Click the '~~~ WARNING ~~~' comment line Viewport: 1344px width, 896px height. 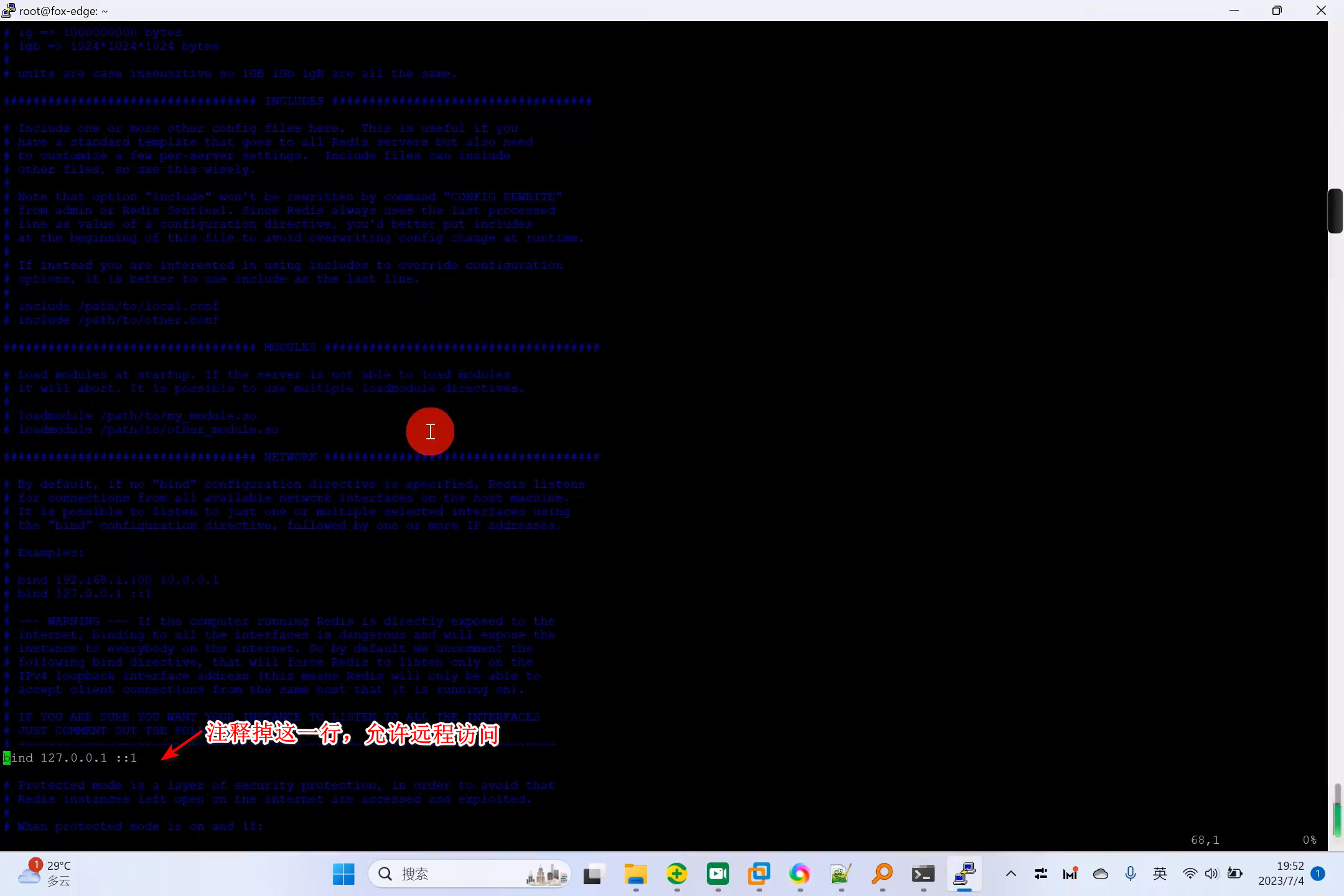coord(279,621)
